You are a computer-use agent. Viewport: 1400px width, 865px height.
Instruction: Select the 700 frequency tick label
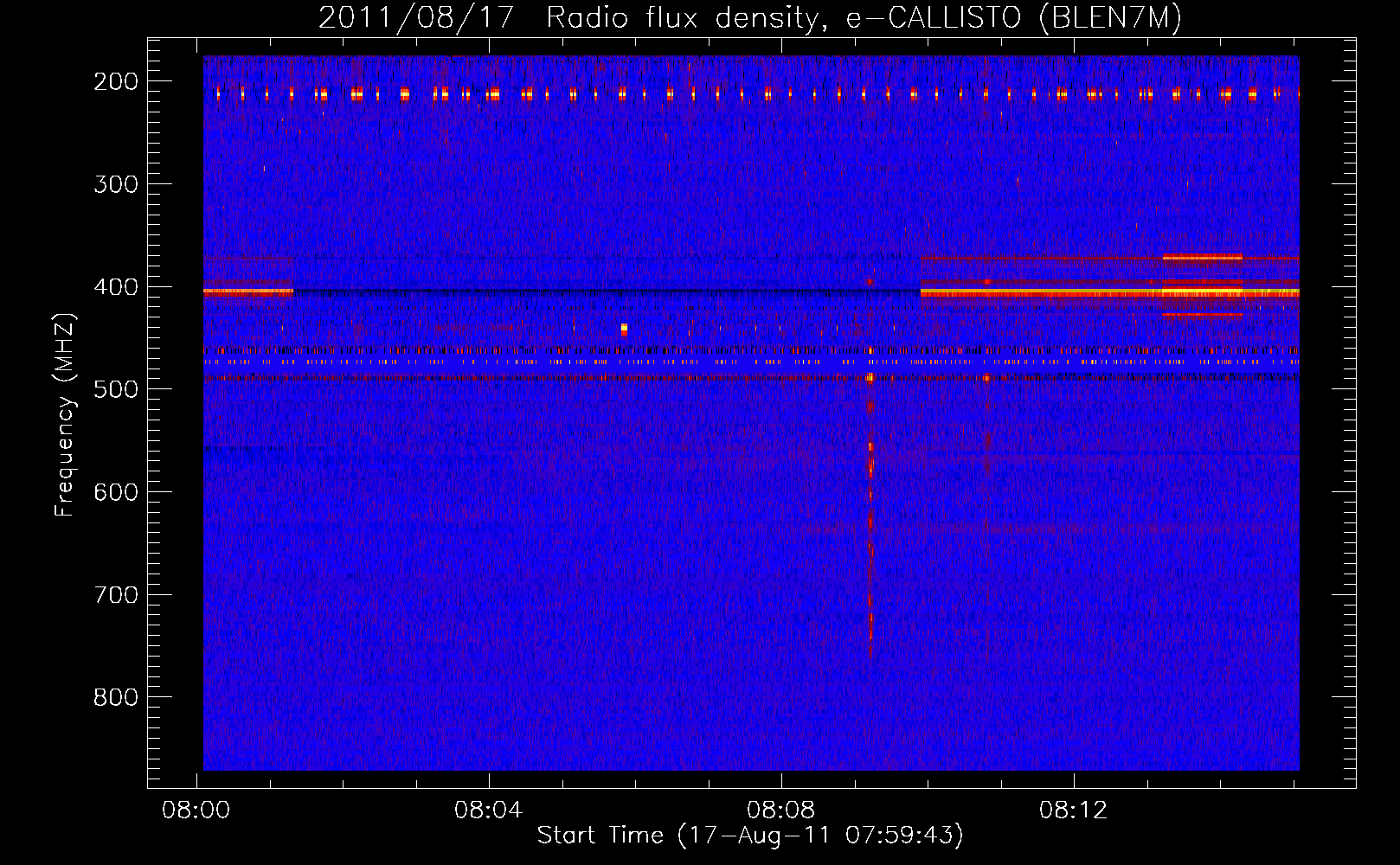pyautogui.click(x=116, y=595)
